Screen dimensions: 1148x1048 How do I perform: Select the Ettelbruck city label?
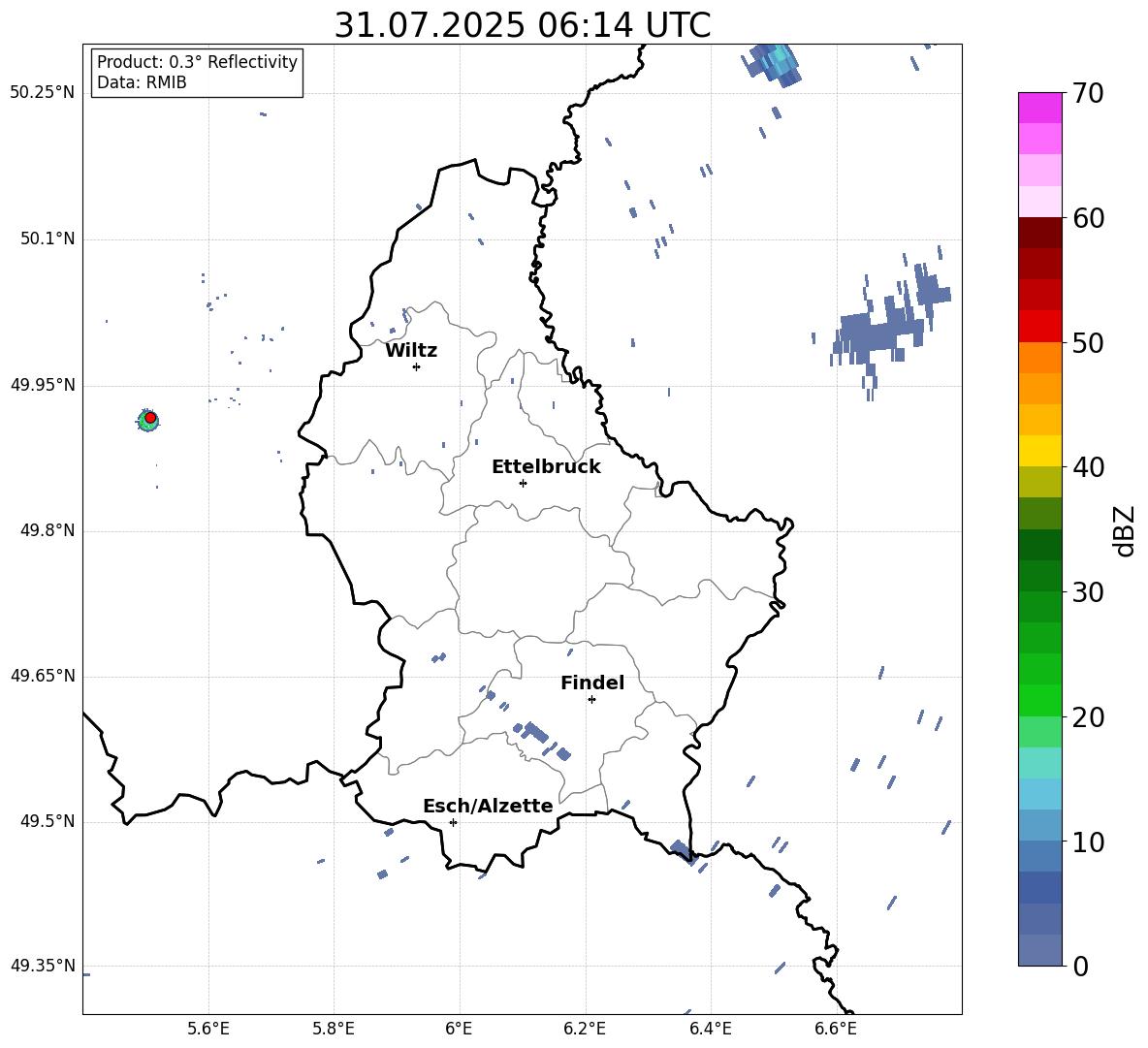[x=546, y=467]
